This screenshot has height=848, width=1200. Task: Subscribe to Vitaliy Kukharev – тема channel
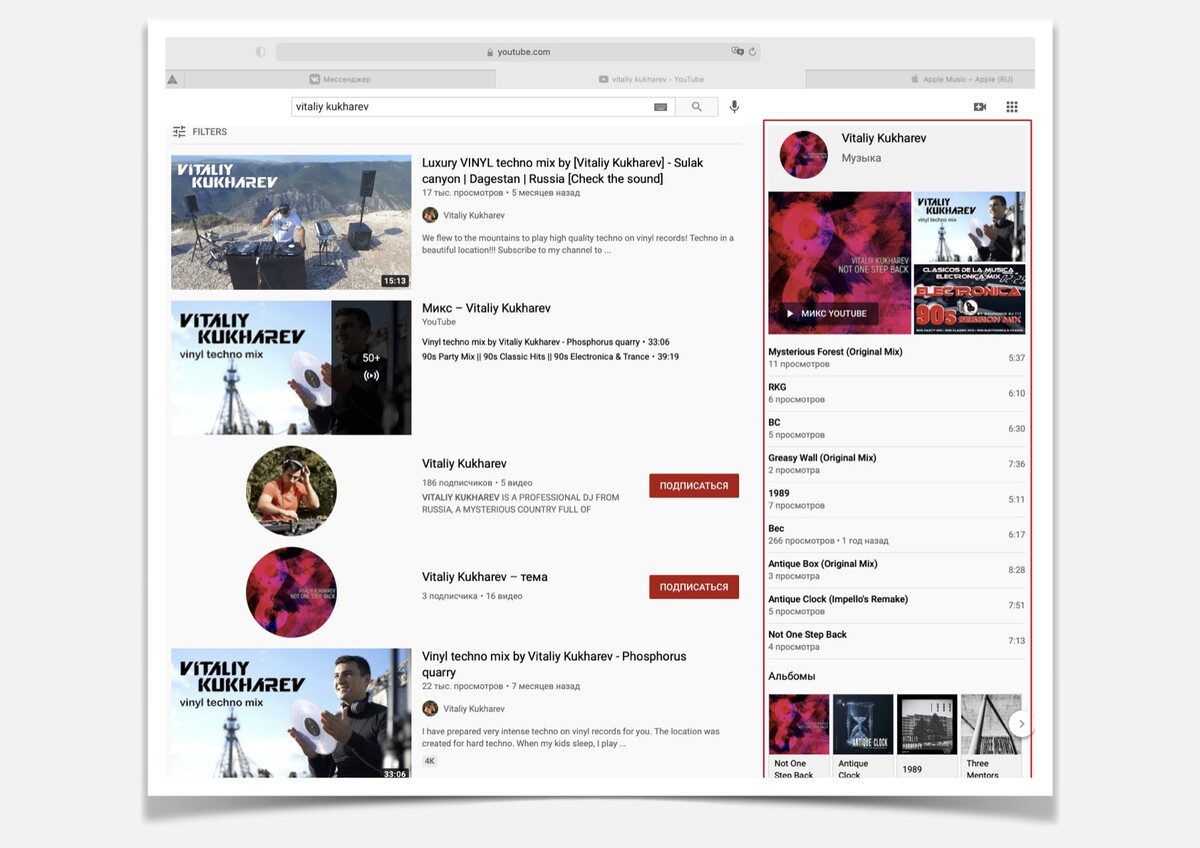pyautogui.click(x=694, y=587)
